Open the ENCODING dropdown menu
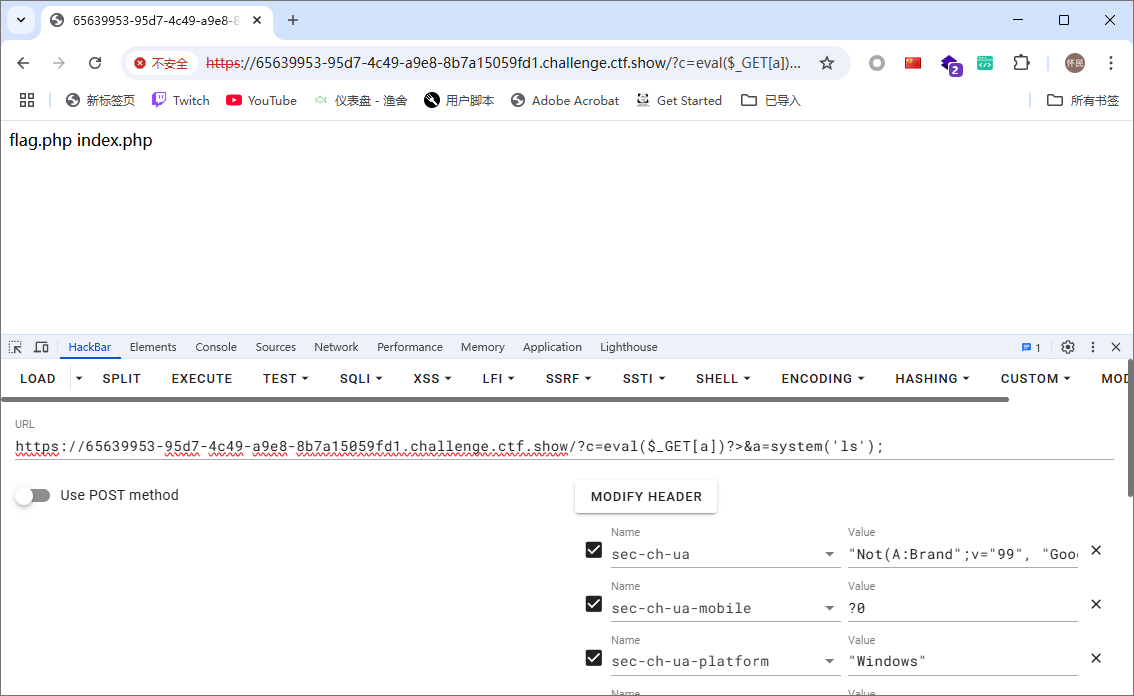The height and width of the screenshot is (696, 1134). click(x=823, y=378)
